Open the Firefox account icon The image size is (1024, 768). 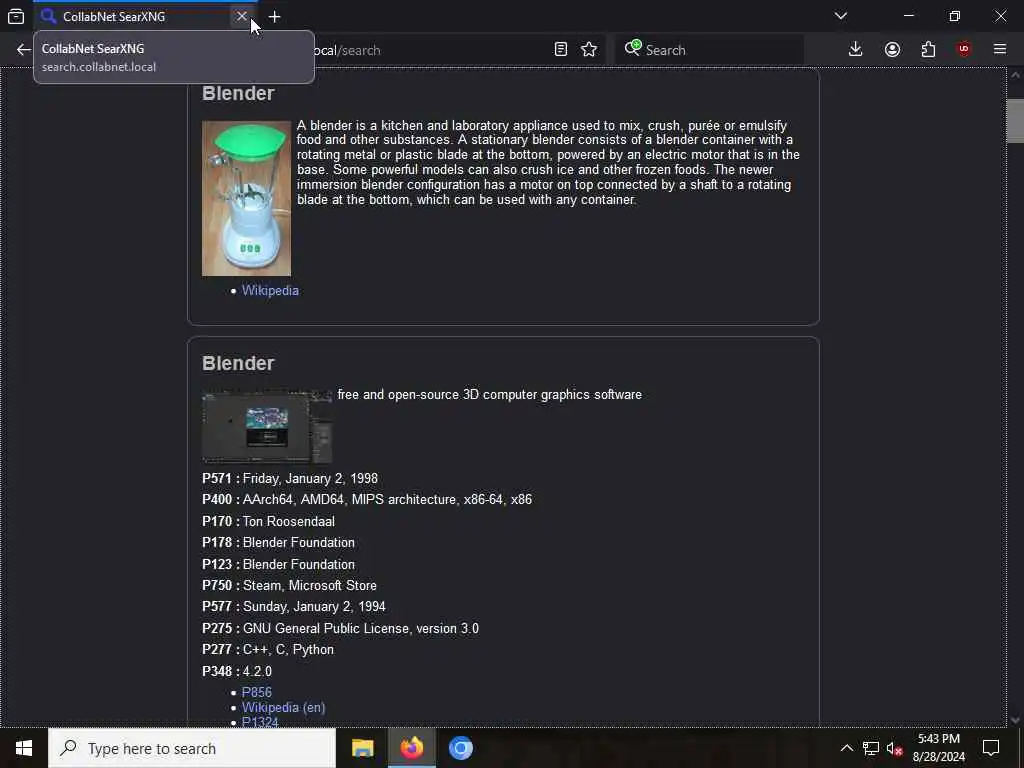point(892,50)
